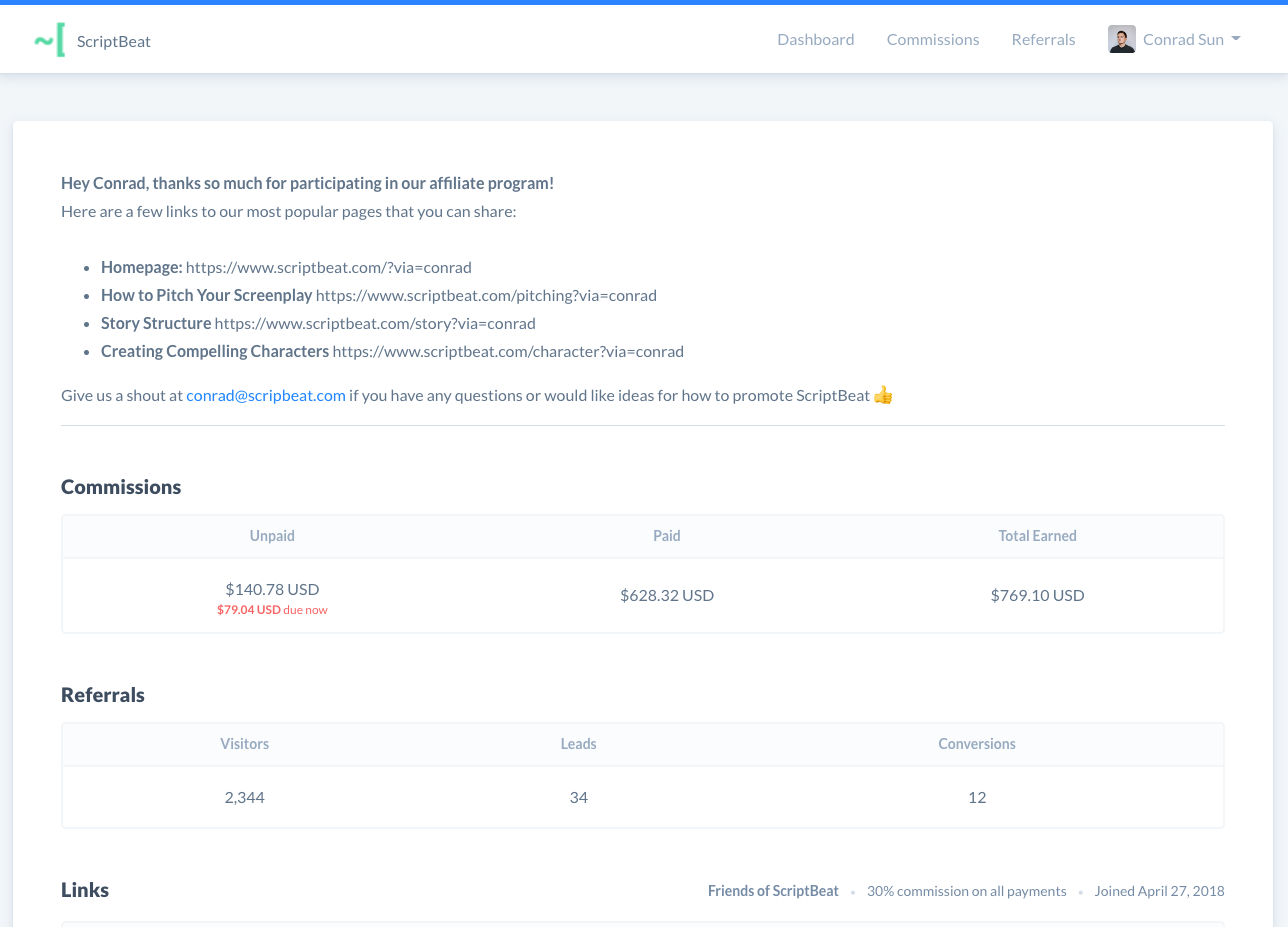
Task: Click the $79.04 USD due now text
Action: click(272, 609)
